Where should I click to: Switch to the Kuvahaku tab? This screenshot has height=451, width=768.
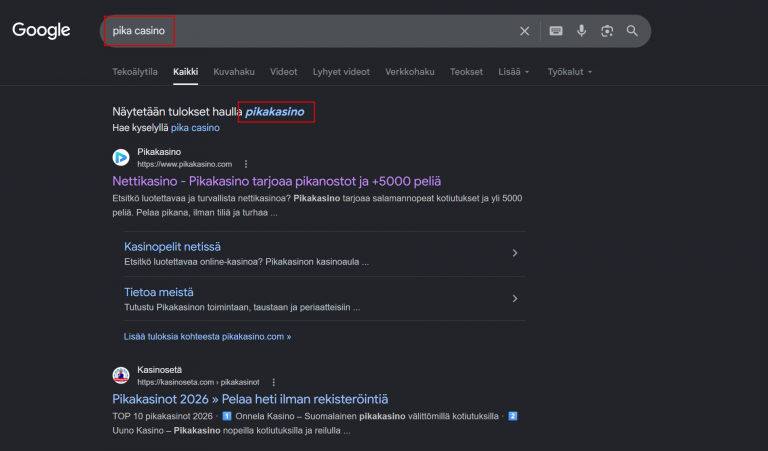tap(234, 72)
